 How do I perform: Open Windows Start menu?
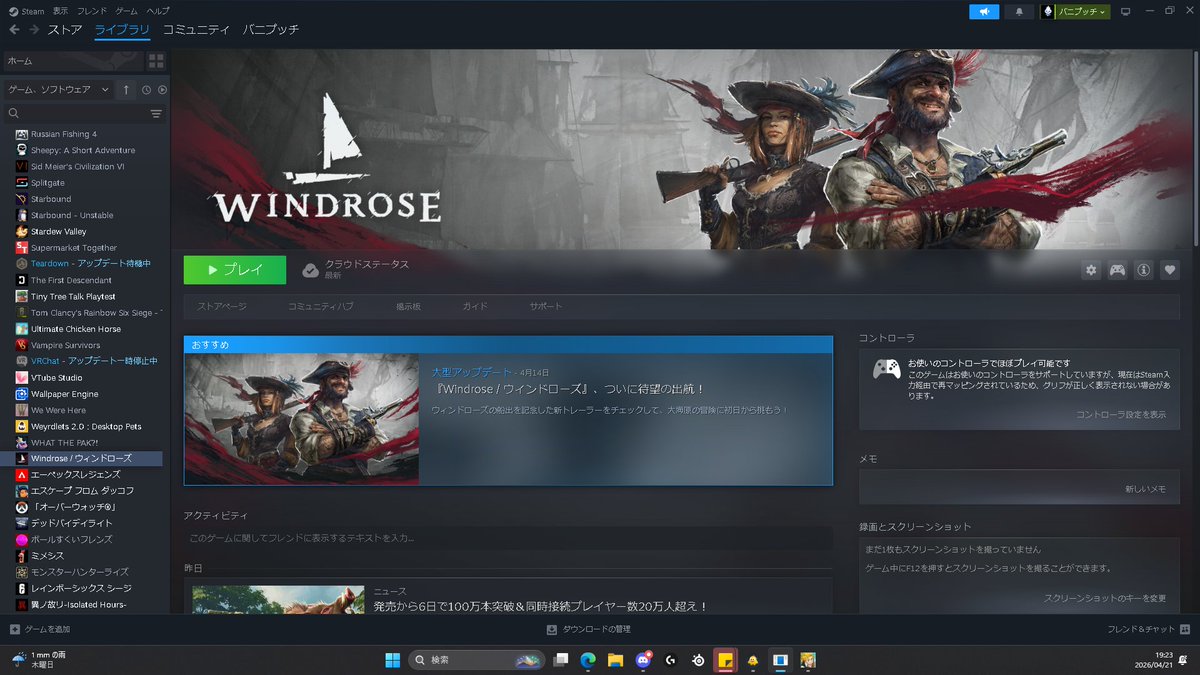point(393,660)
